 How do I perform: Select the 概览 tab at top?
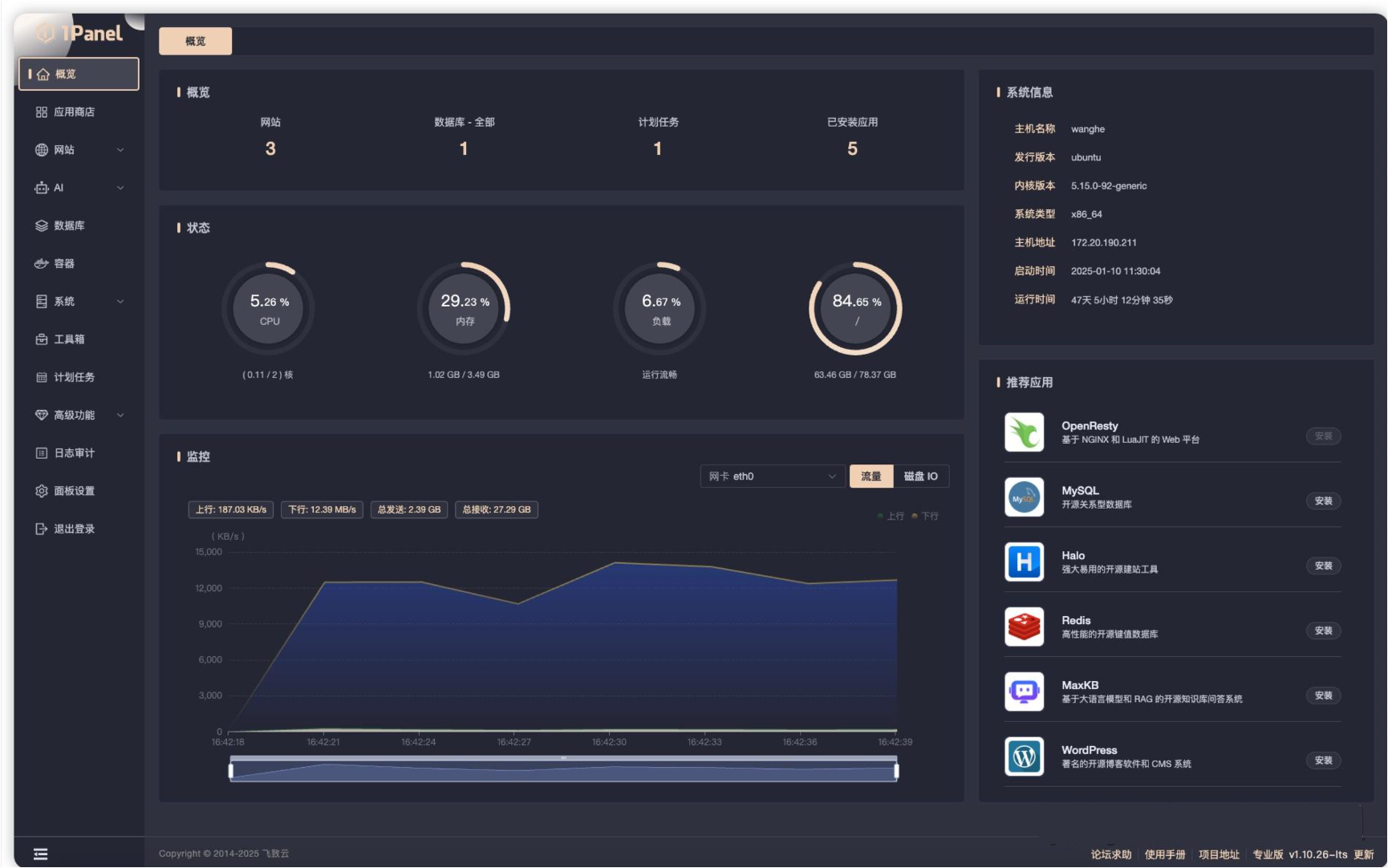[195, 41]
